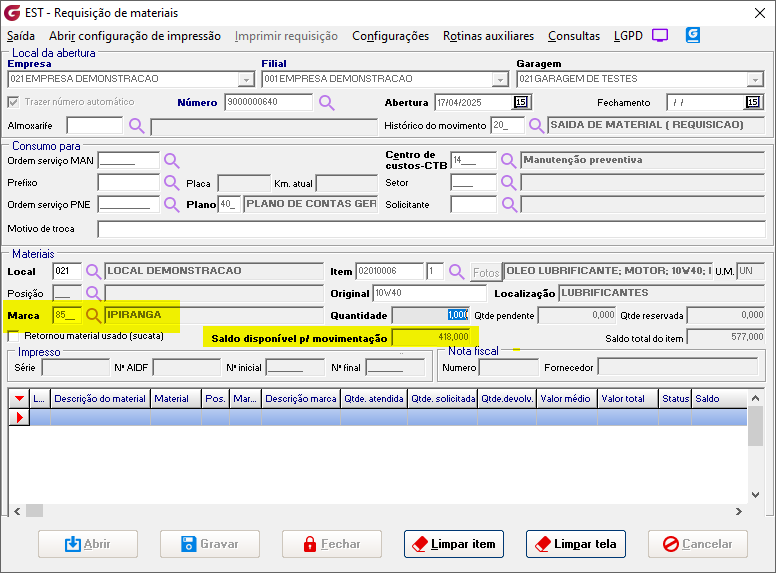Screen dimensions: 776x573
Task: Click the Item code field 02010006
Action: pos(389,271)
